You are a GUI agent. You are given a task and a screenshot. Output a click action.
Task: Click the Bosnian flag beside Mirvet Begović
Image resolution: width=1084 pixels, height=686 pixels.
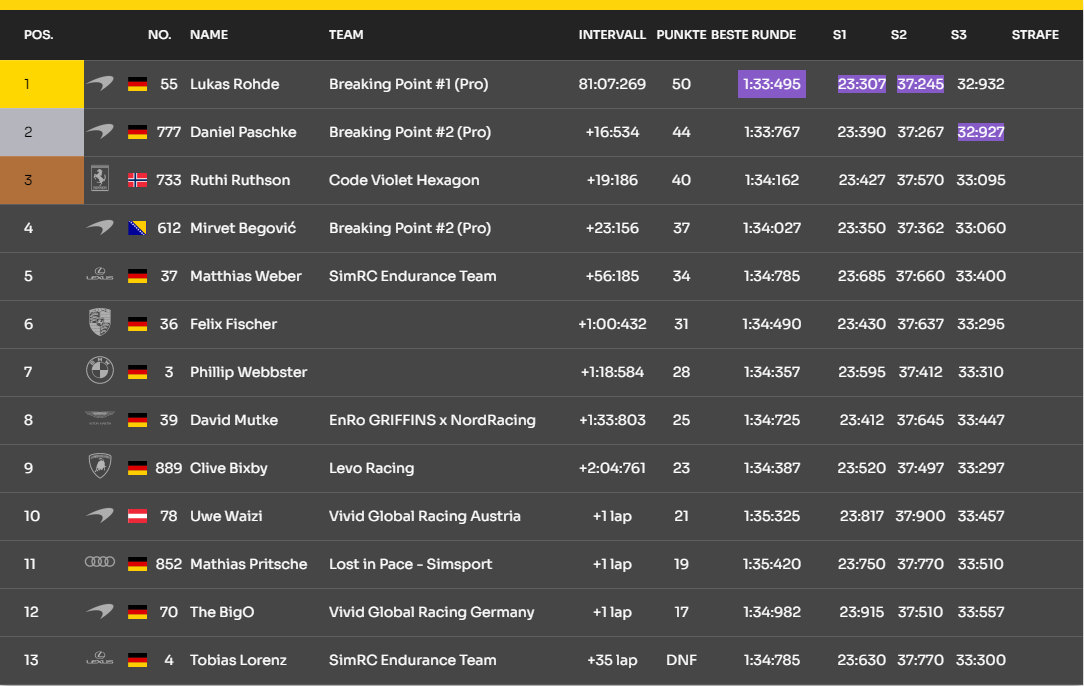point(138,229)
